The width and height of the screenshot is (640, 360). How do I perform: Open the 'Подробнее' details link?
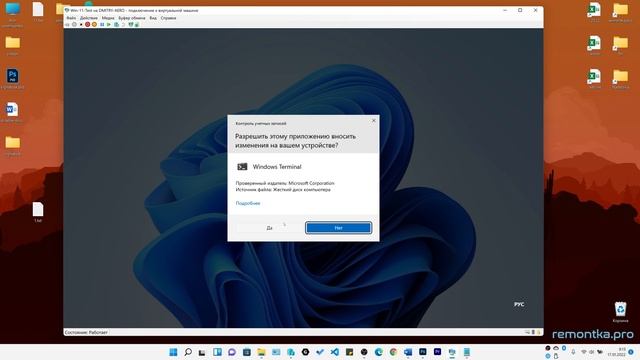coord(248,203)
